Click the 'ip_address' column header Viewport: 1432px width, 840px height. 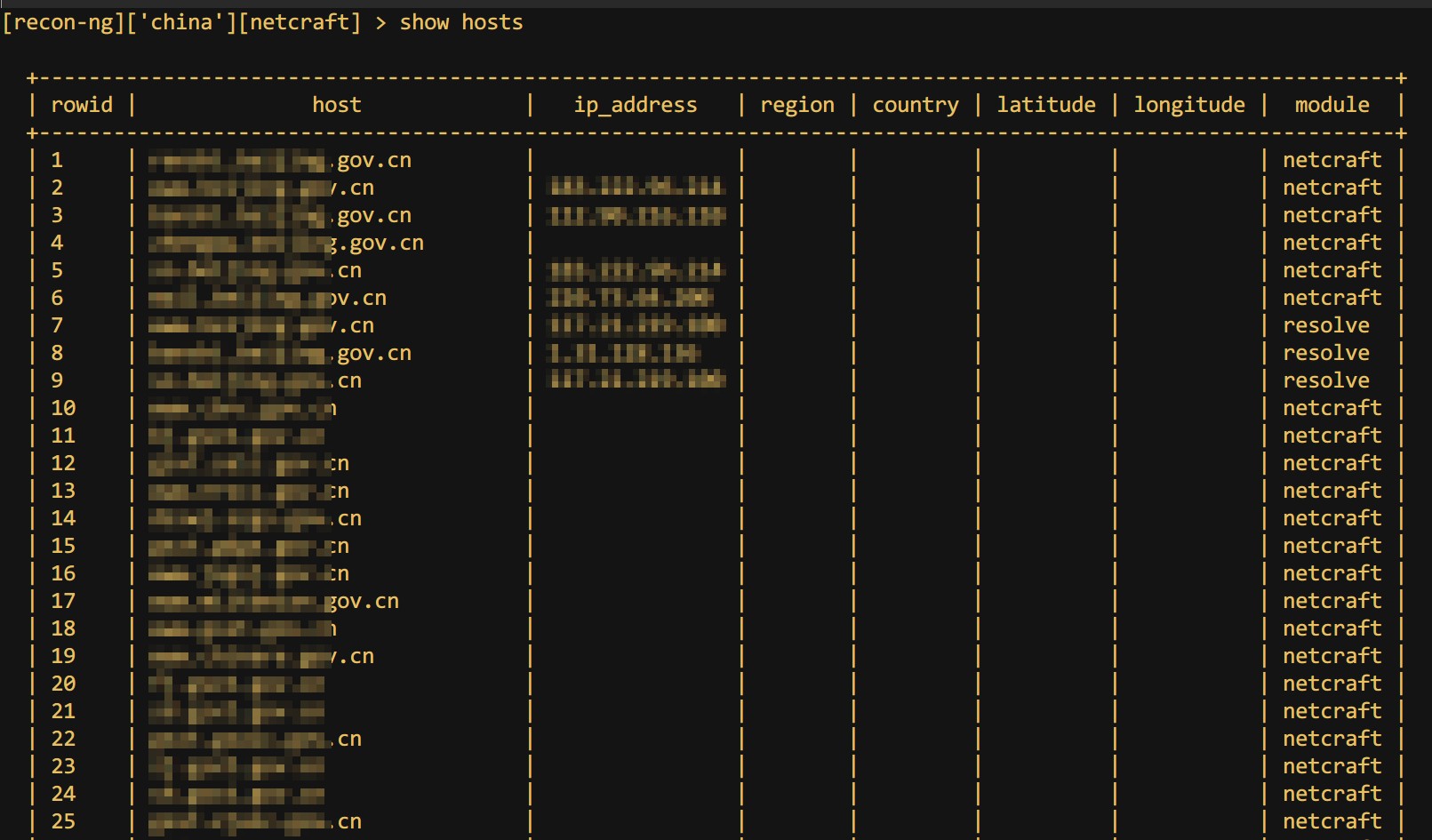(x=635, y=105)
